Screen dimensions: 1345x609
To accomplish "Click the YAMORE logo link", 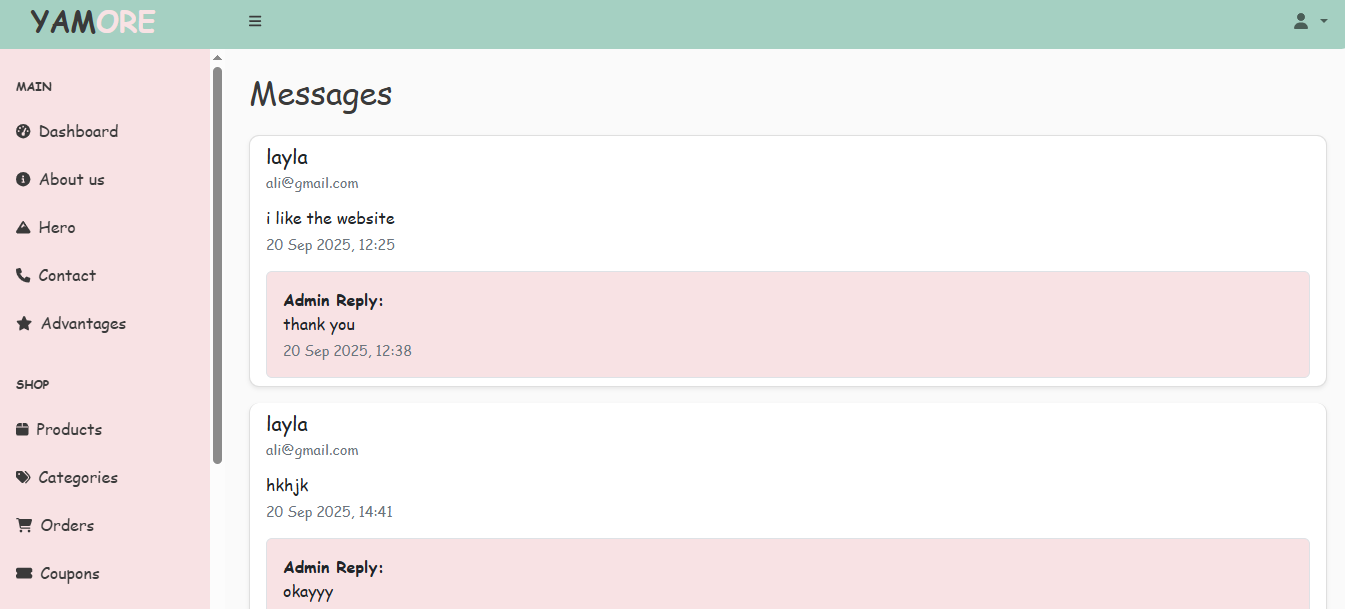I will click(93, 21).
